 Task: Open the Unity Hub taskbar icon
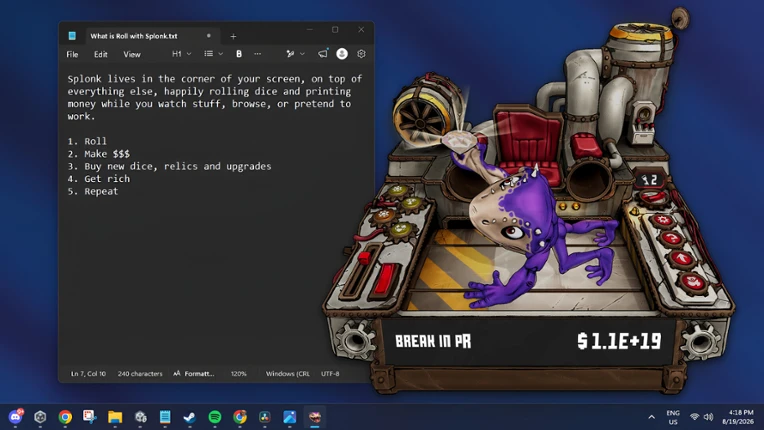point(40,417)
